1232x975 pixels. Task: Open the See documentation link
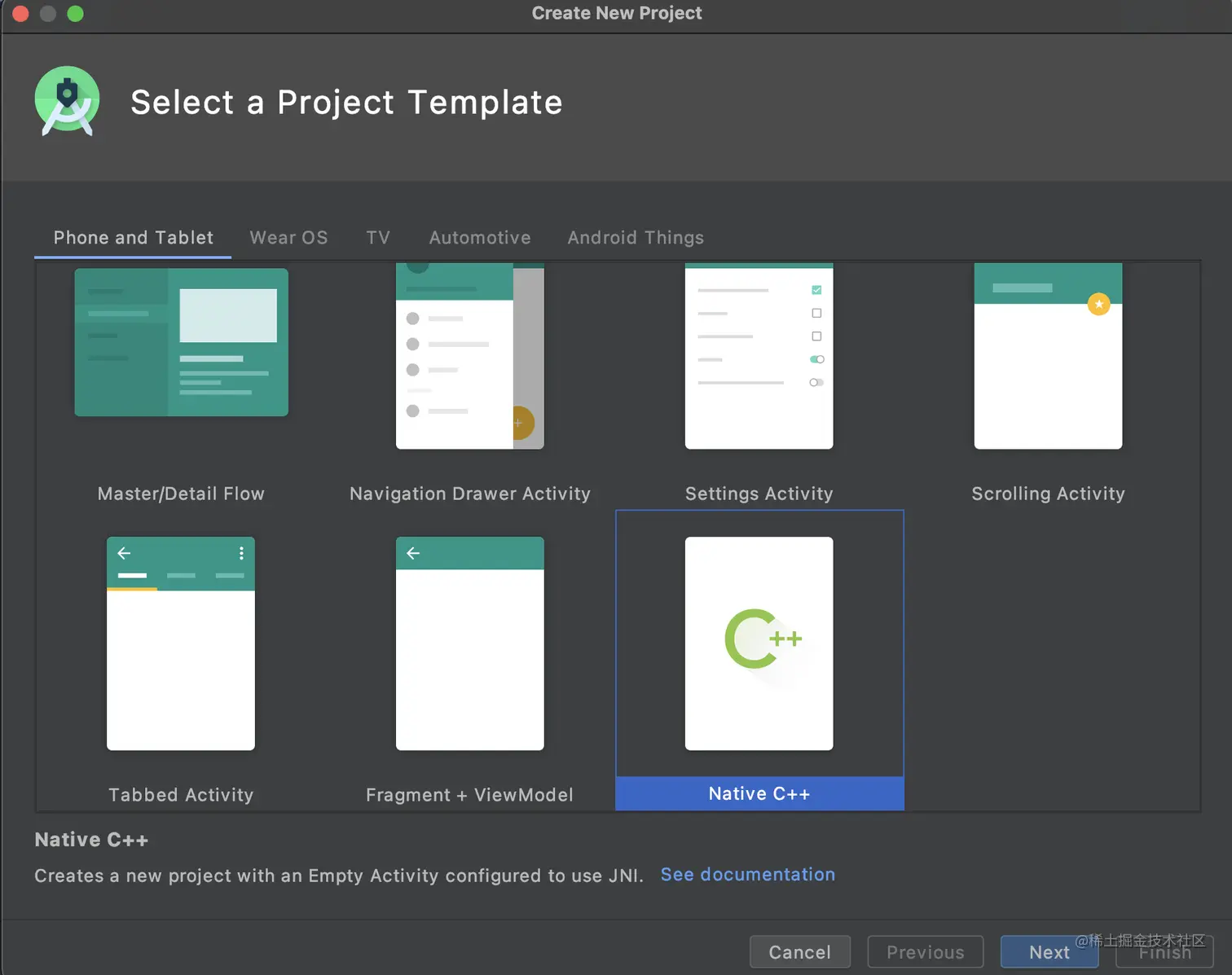pos(747,875)
